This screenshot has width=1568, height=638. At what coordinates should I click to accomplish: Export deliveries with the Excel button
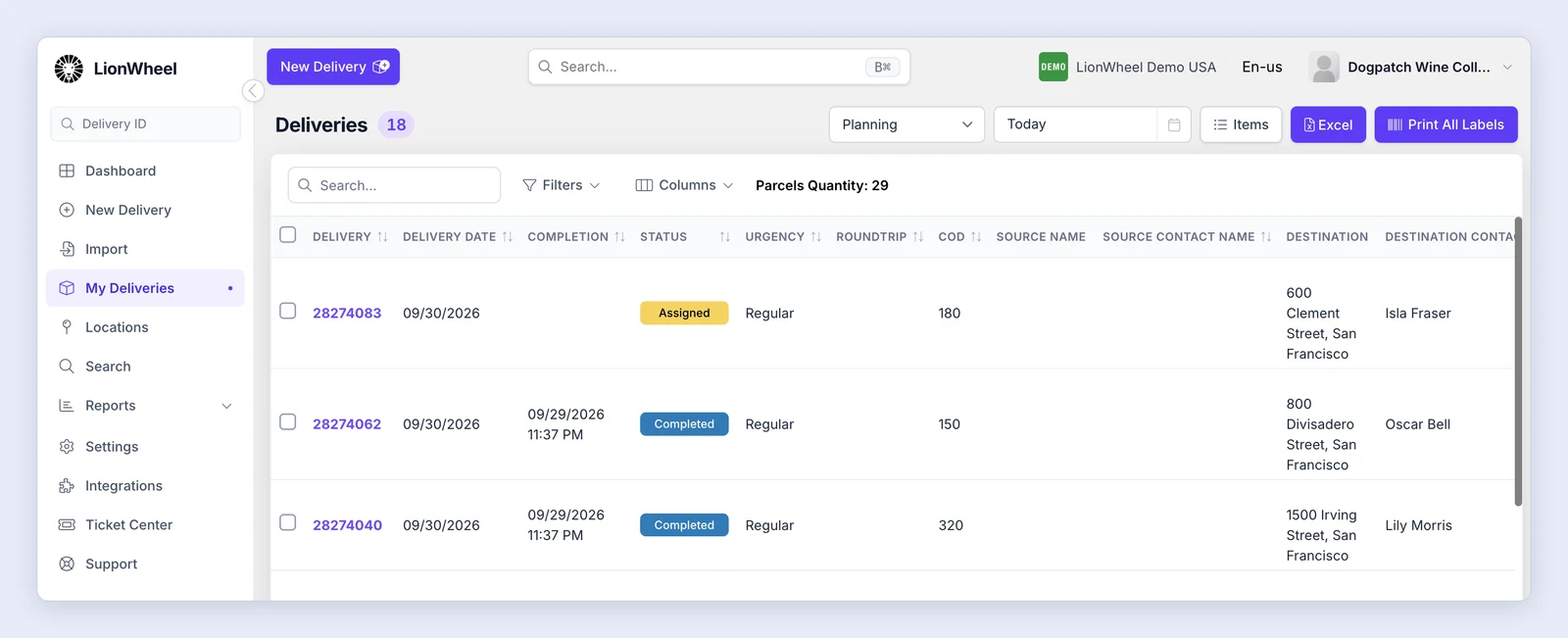(x=1328, y=124)
